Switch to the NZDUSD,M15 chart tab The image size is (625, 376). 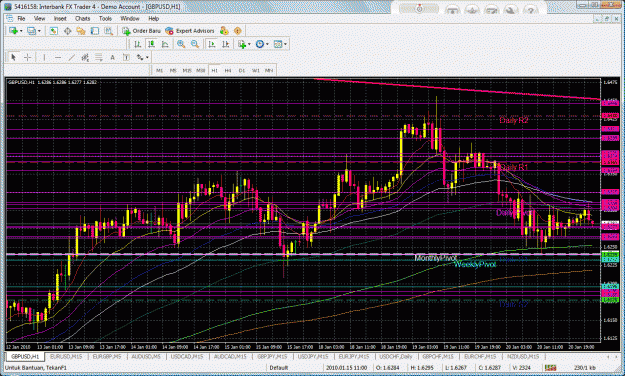(x=523, y=356)
